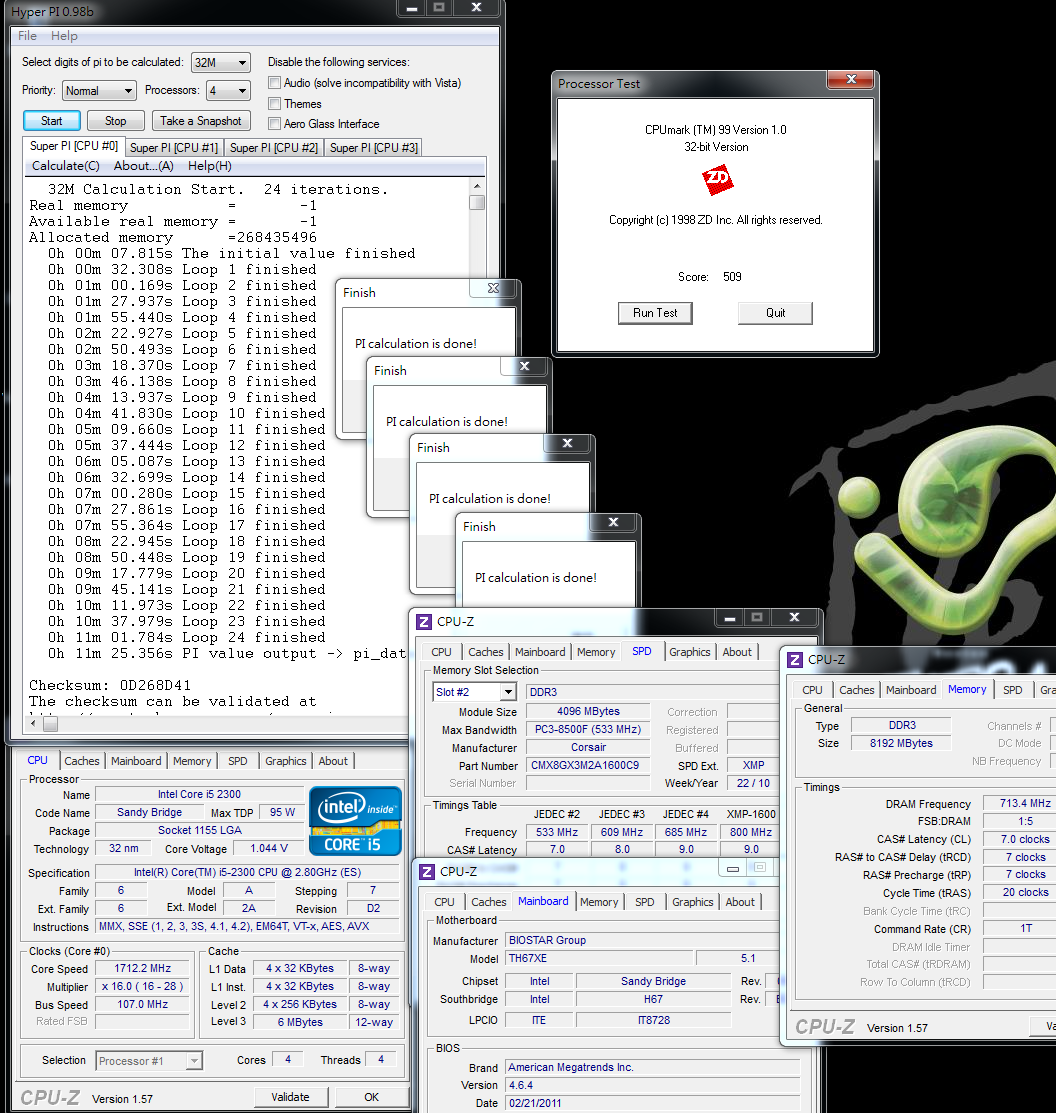
Task: Click the Super PI scroll up arrow
Action: click(x=477, y=186)
